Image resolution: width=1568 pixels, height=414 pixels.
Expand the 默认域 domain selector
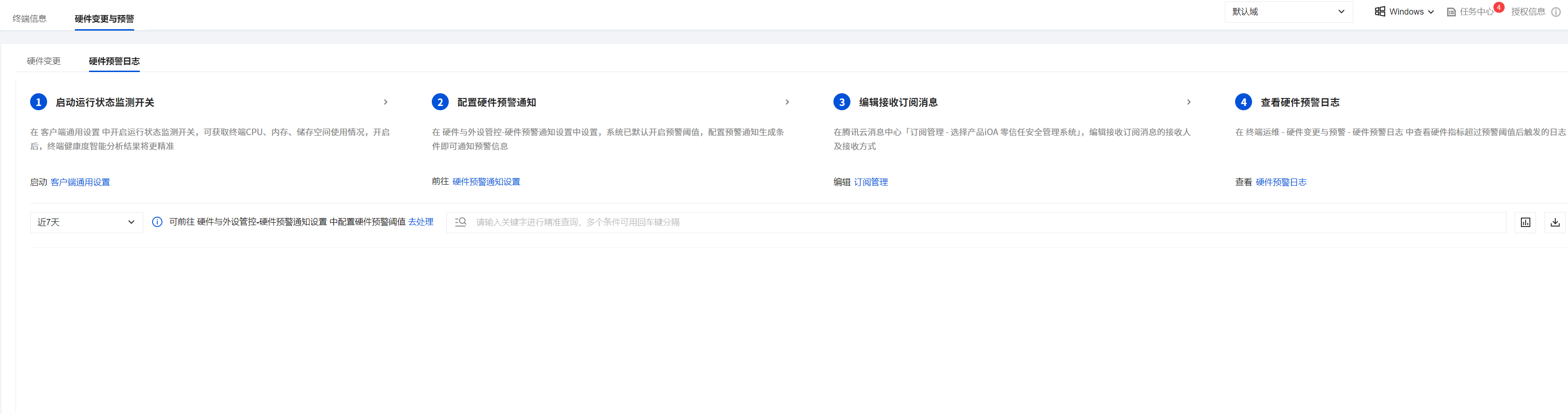1288,12
